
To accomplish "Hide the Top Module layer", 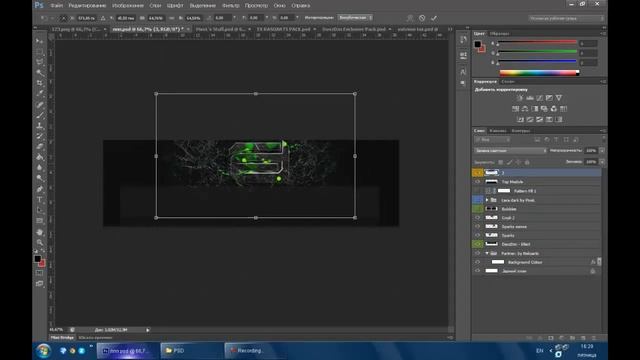I will (x=477, y=182).
